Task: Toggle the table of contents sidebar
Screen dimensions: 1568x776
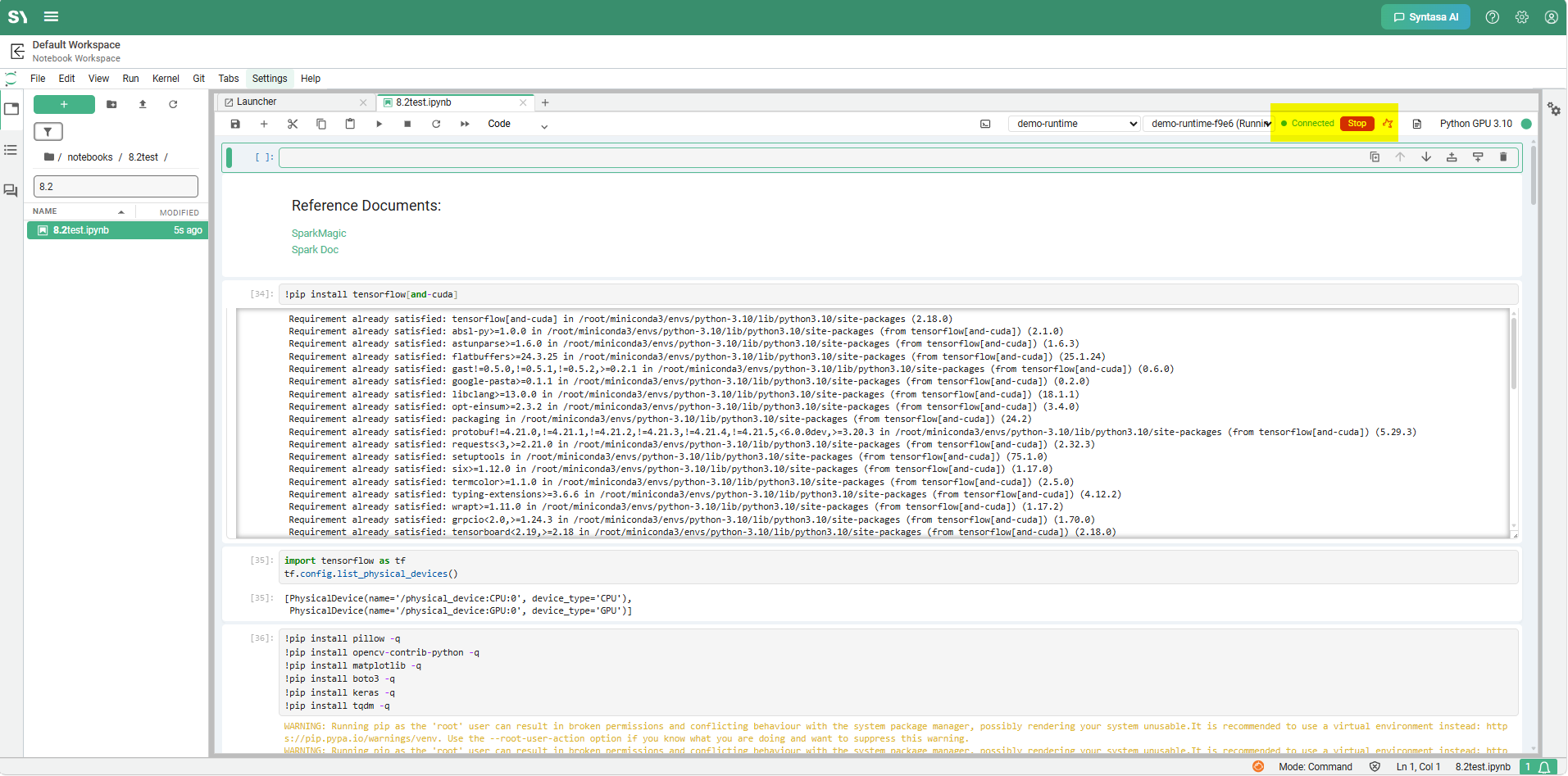Action: coord(11,150)
